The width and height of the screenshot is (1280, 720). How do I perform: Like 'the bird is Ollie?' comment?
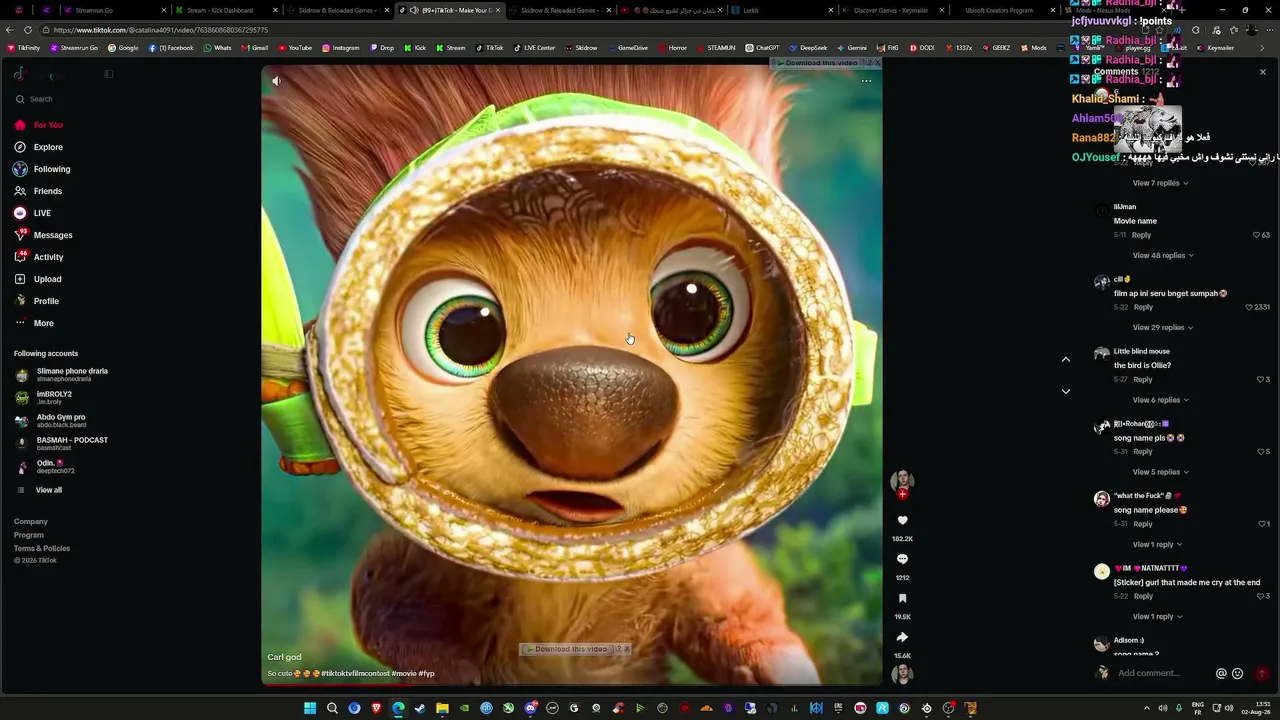tap(1260, 379)
